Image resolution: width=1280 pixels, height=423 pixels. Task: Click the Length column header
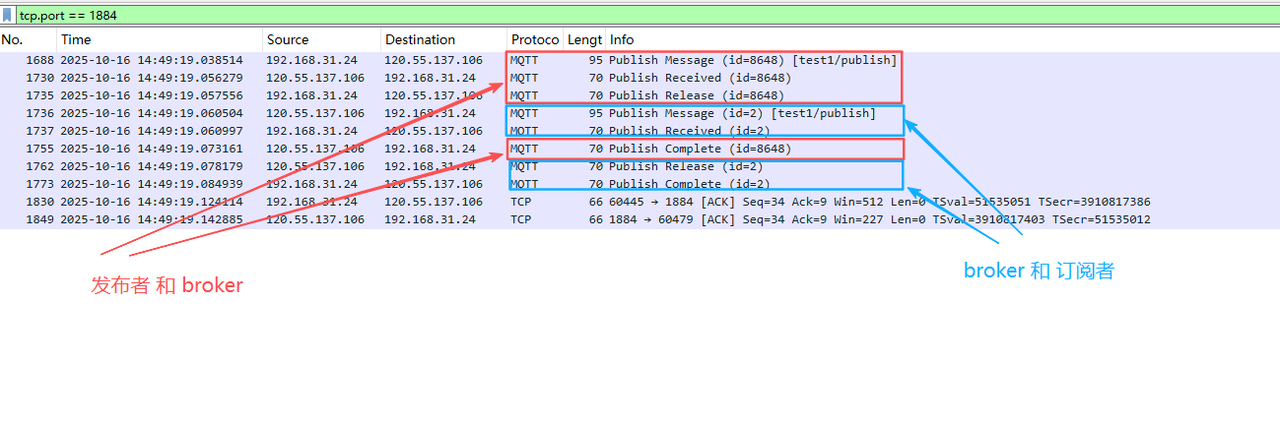tap(585, 40)
